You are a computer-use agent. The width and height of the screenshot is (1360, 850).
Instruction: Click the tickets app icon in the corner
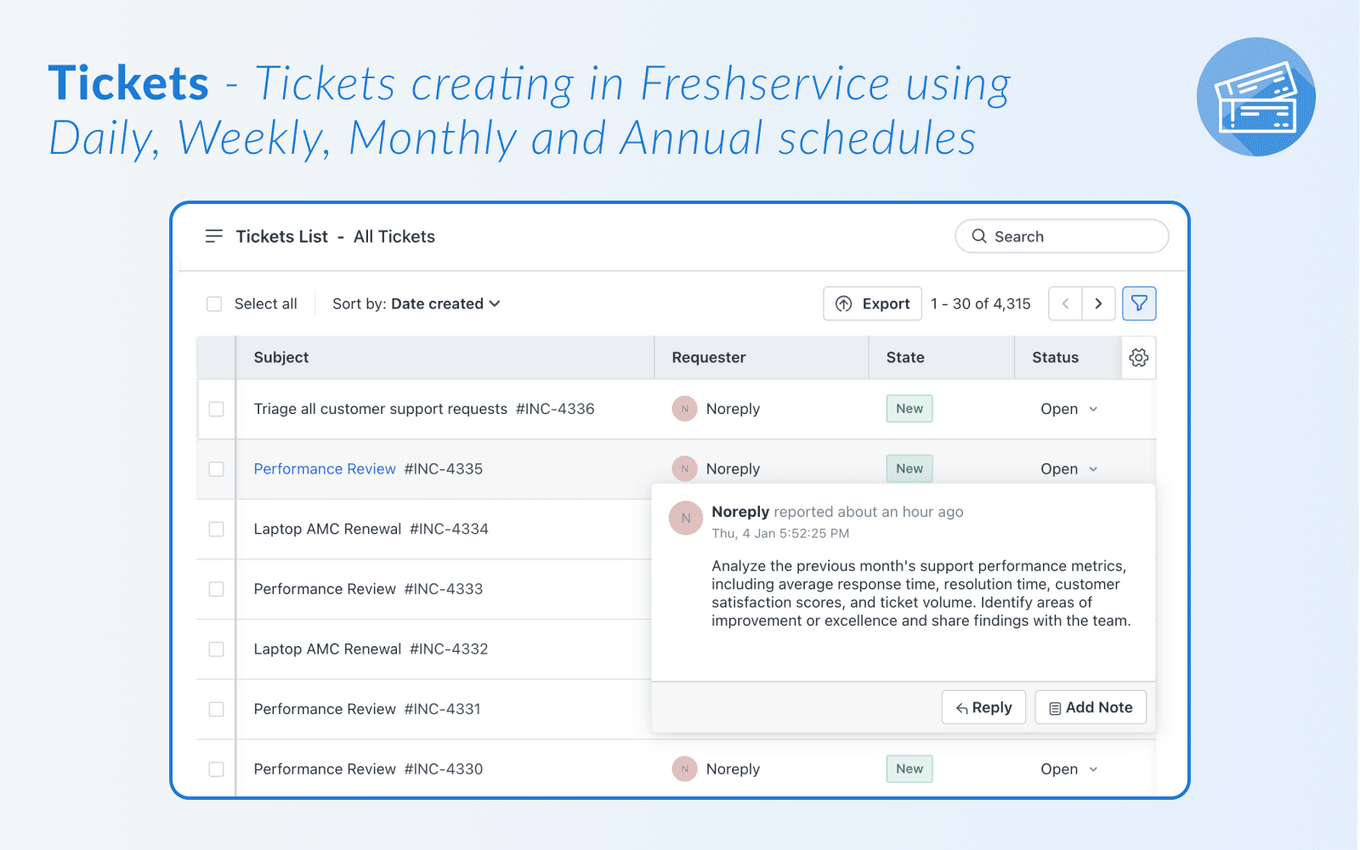1256,96
